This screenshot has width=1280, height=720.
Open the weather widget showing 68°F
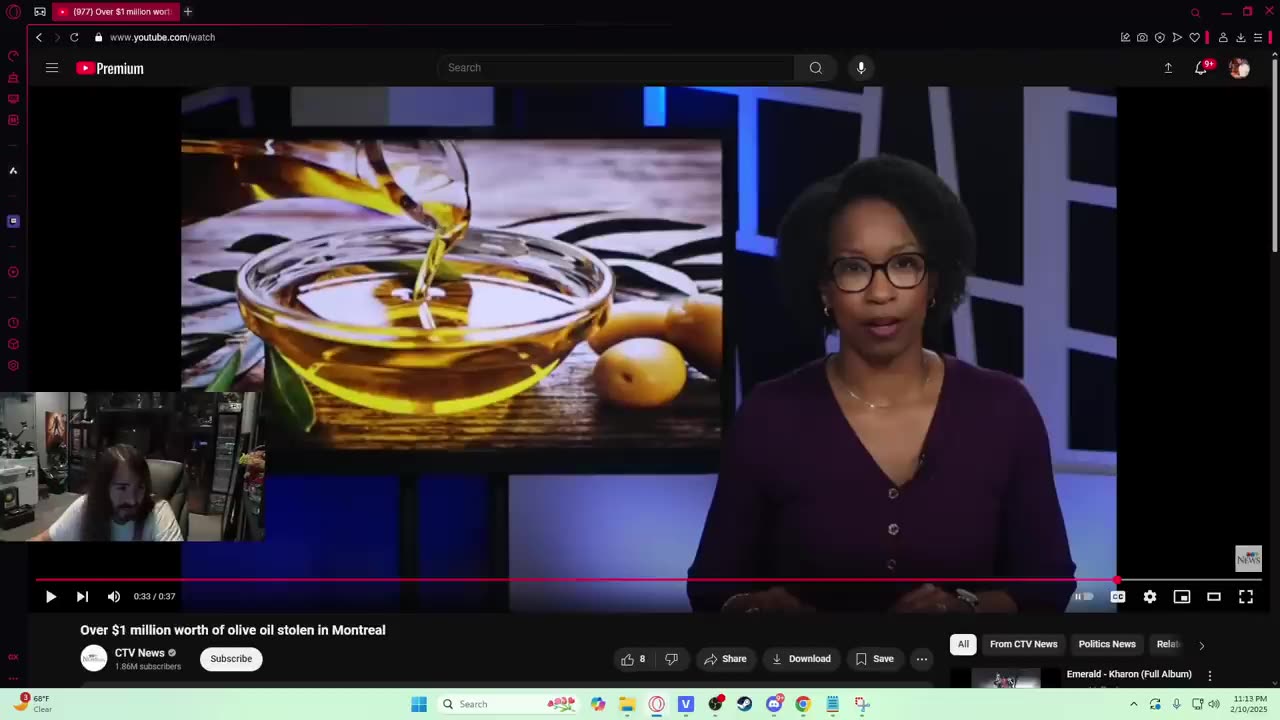coord(33,704)
